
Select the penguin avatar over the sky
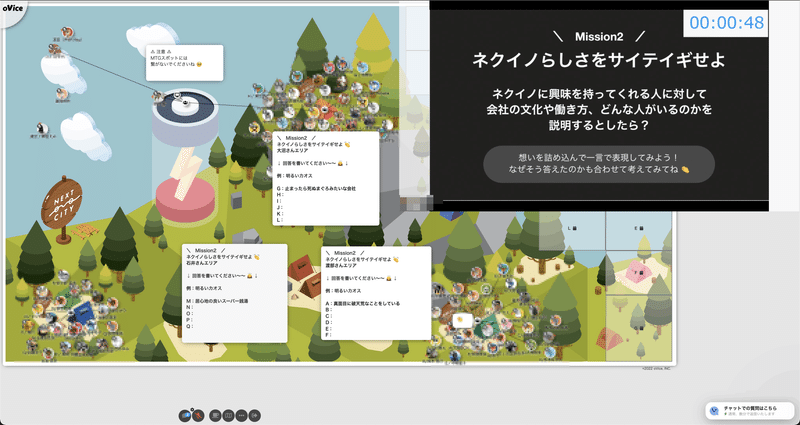click(x=43, y=128)
